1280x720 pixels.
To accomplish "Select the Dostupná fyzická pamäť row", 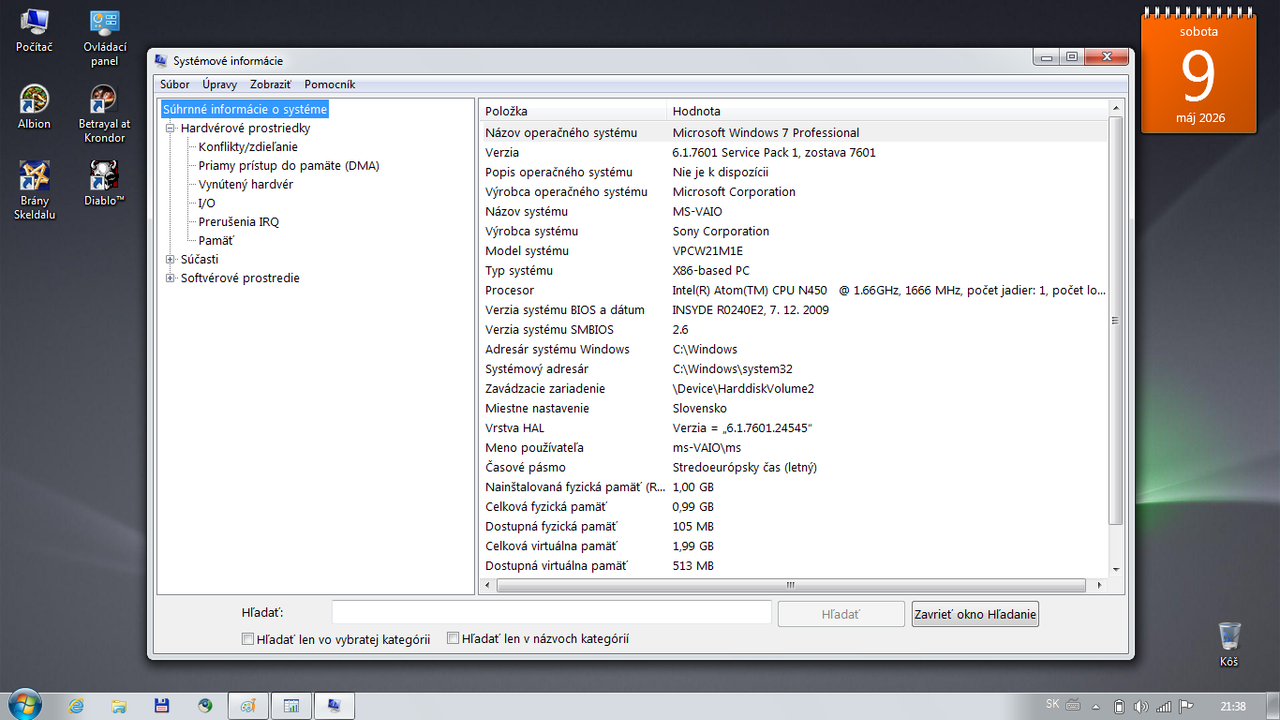I will (x=793, y=527).
